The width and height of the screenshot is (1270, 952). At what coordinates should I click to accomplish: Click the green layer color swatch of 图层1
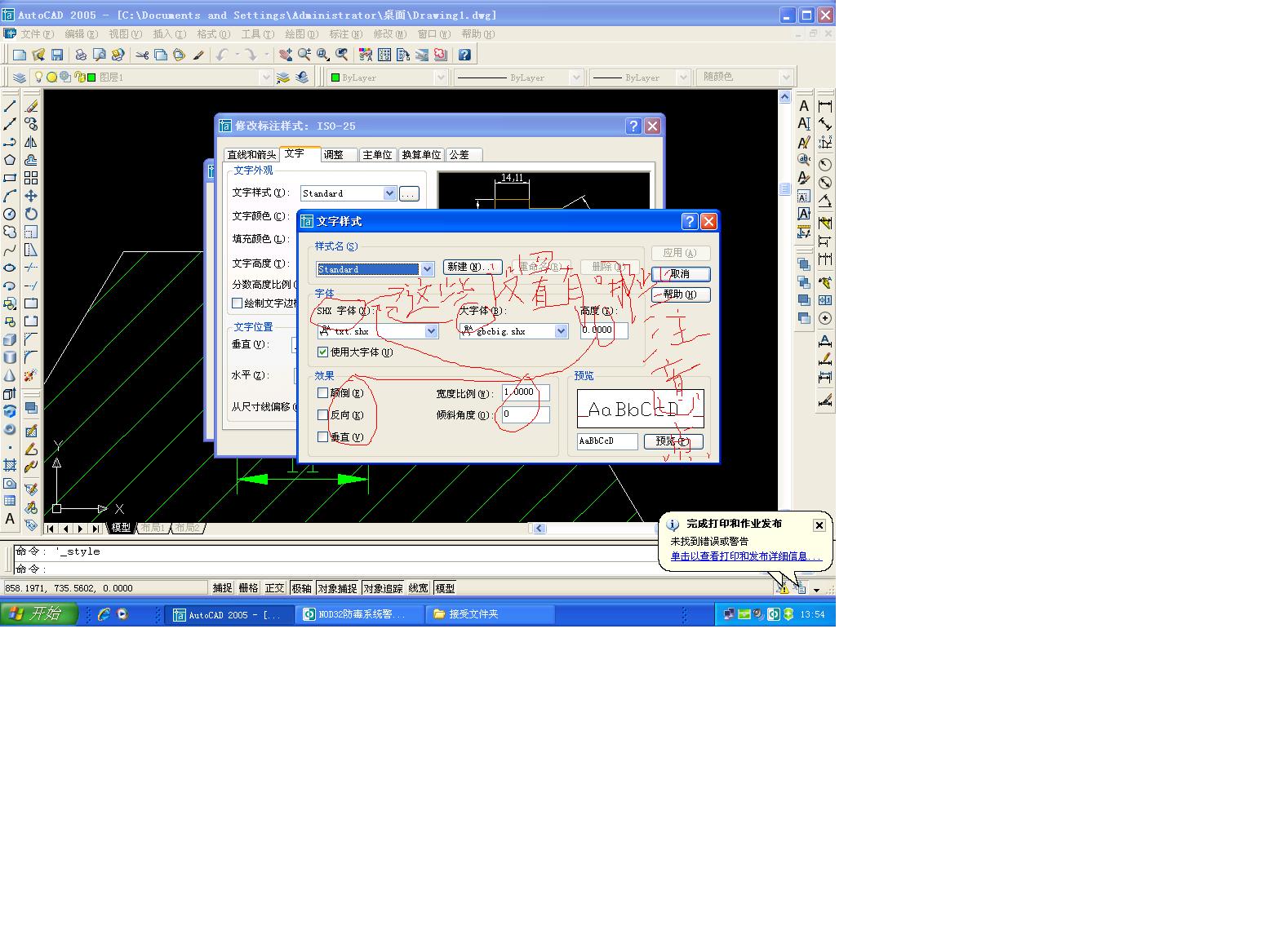(x=92, y=77)
